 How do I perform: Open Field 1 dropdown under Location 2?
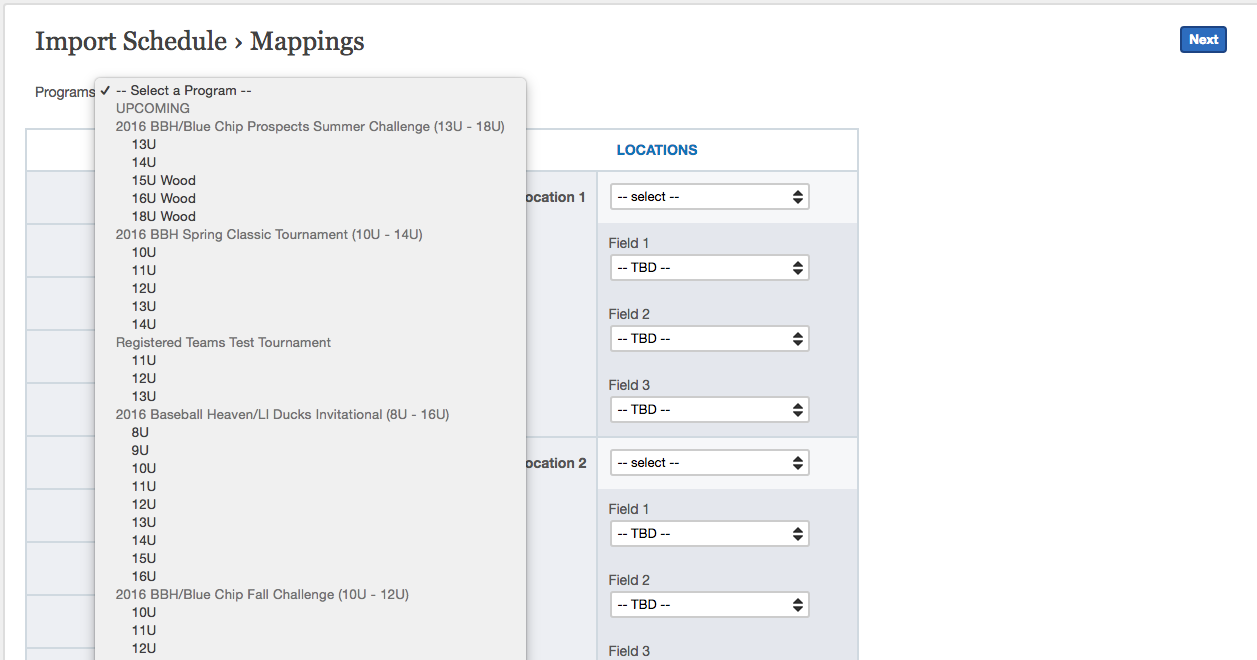709,534
